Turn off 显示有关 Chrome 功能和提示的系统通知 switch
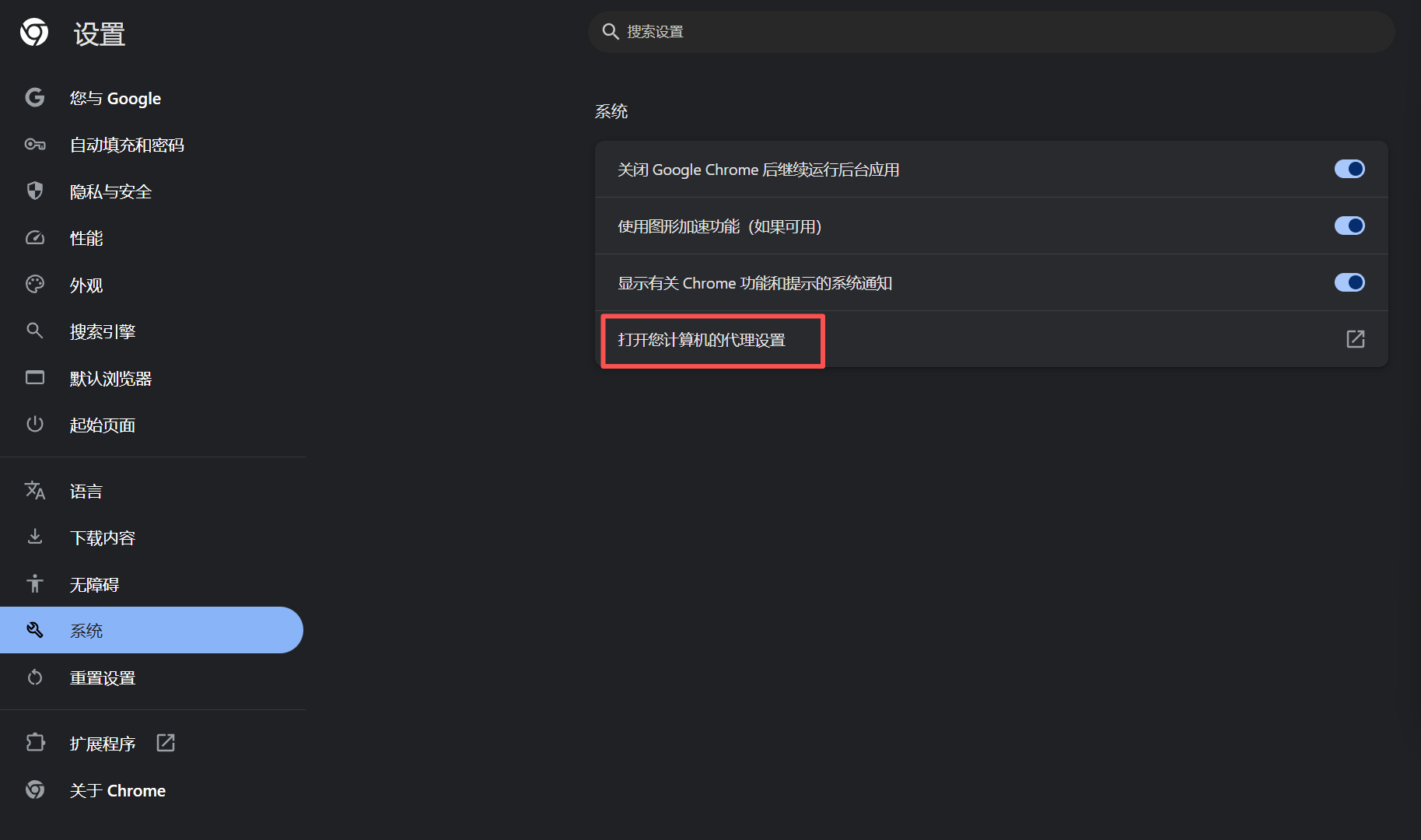This screenshot has height=840, width=1421. click(x=1349, y=282)
